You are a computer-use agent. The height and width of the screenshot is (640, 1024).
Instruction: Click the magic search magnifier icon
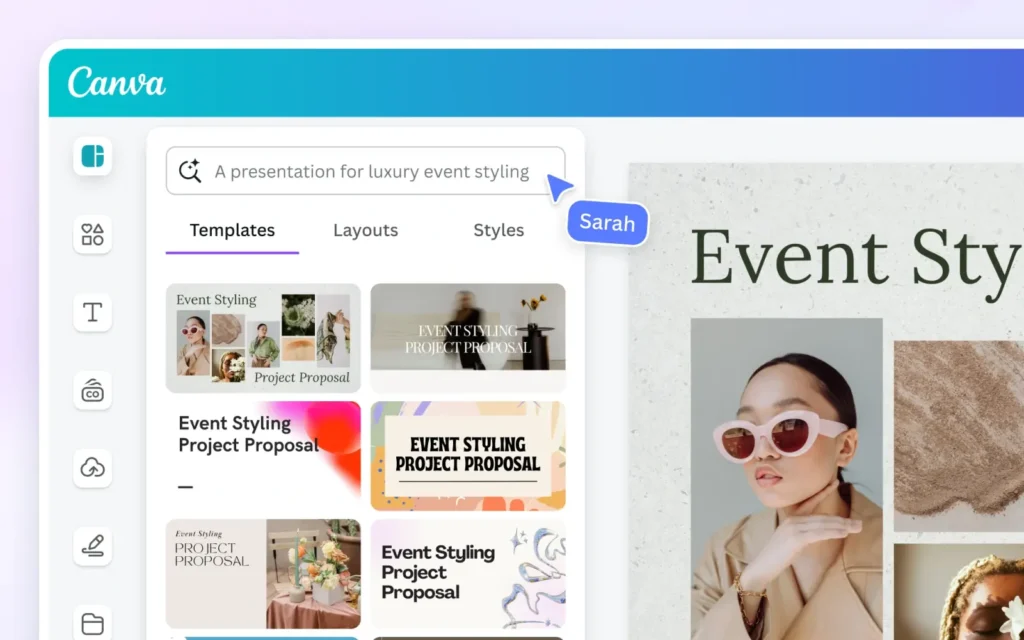point(189,170)
